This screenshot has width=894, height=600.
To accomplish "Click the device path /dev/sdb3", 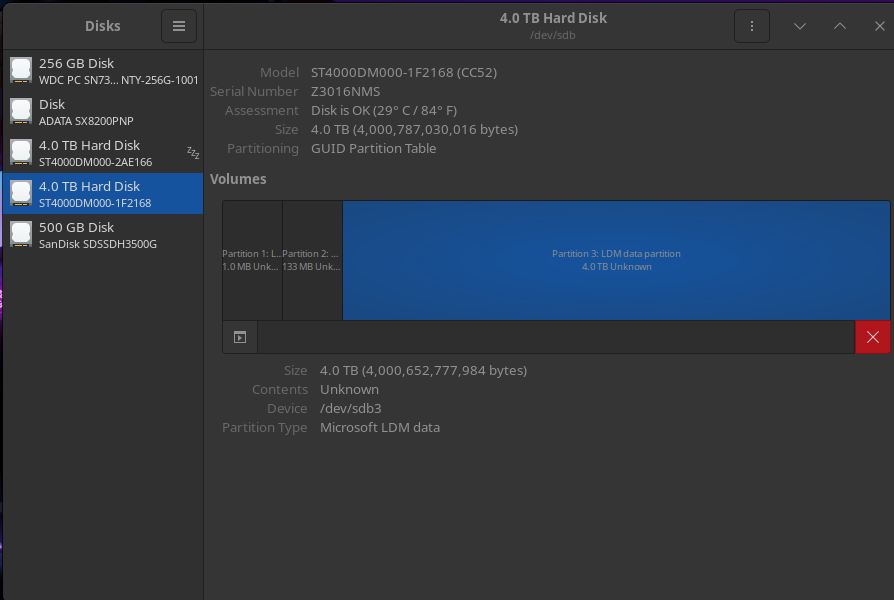I will click(x=351, y=408).
